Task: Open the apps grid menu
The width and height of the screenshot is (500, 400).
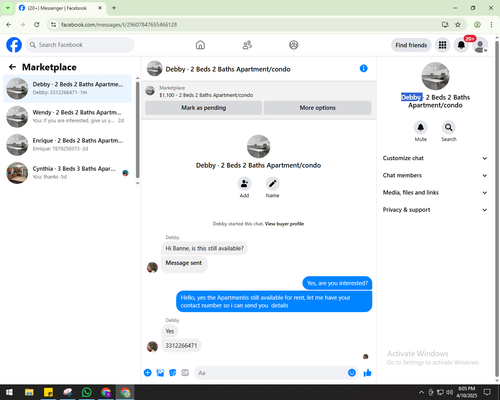Action: pyautogui.click(x=442, y=45)
